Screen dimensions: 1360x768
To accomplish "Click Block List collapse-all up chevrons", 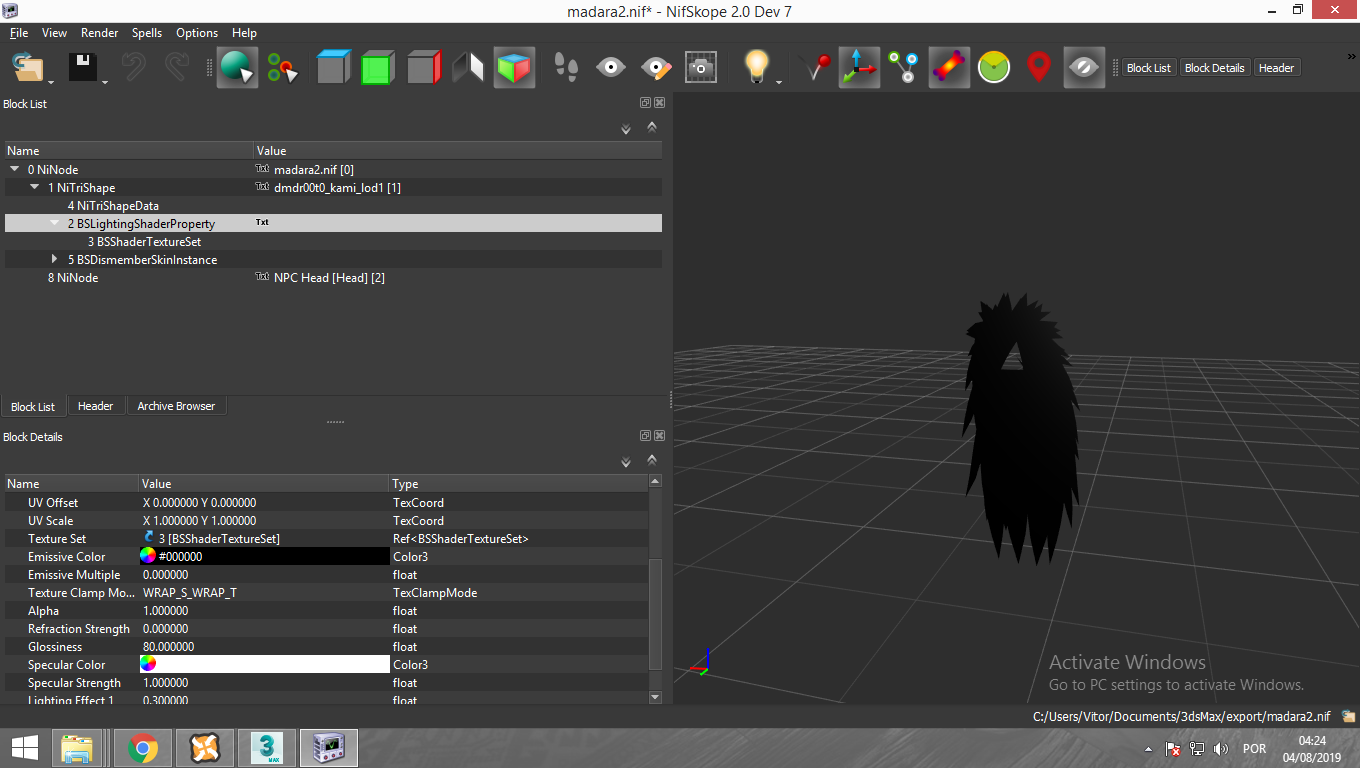I will 652,127.
